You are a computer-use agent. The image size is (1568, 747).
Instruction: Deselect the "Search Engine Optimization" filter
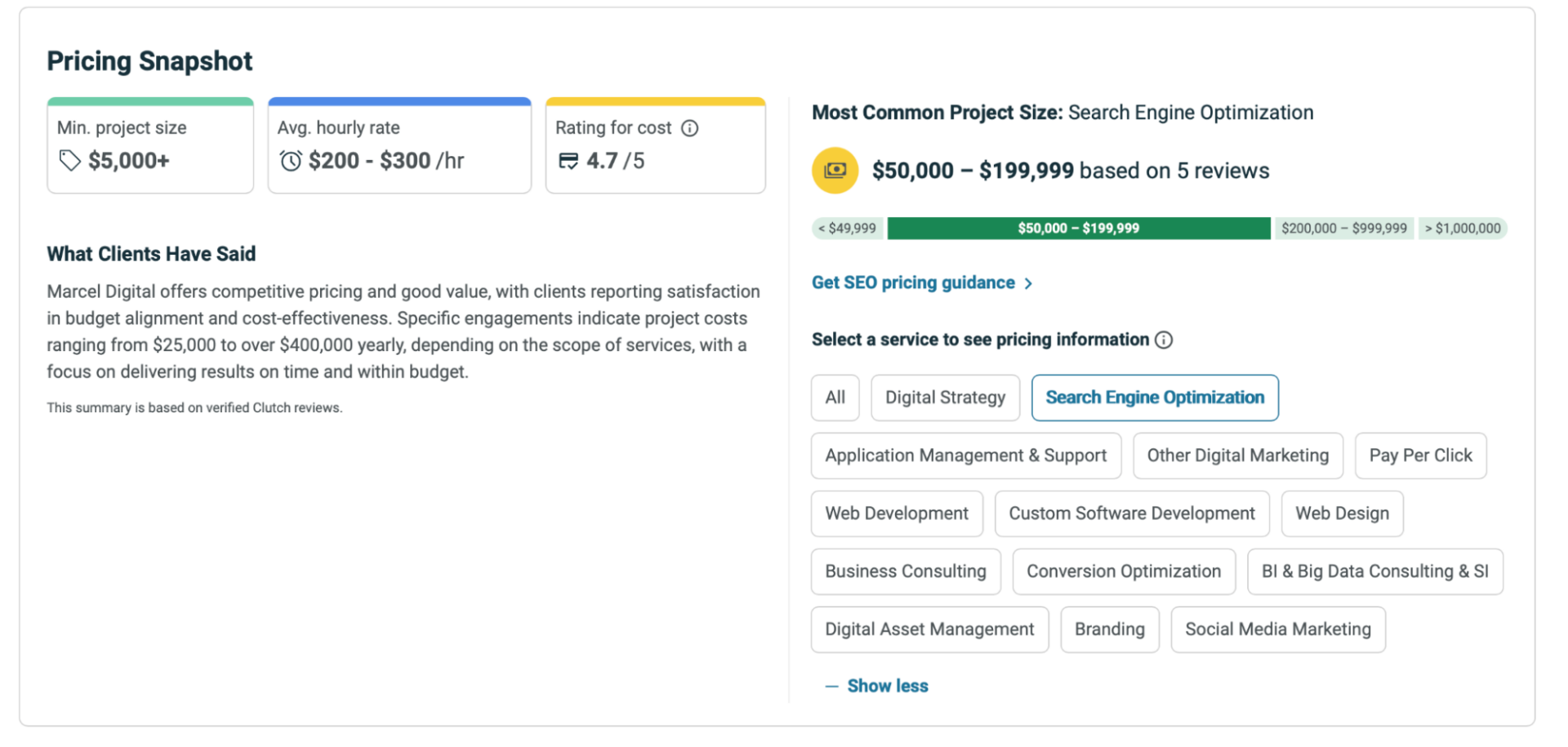point(1154,398)
